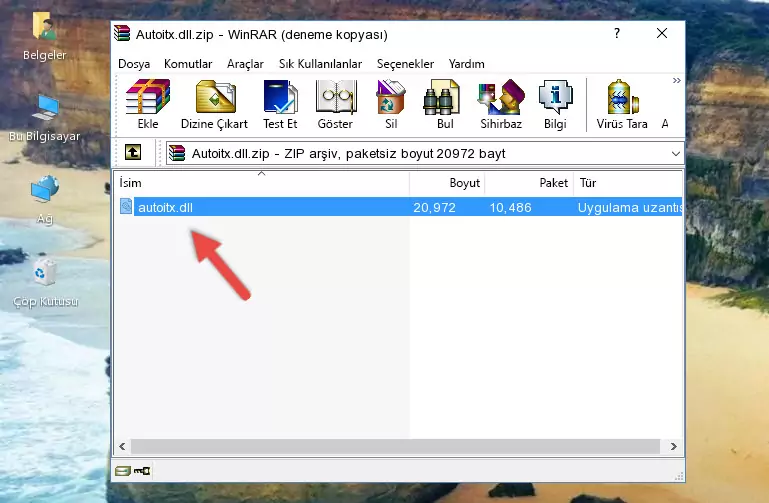Sort by Tür column header
Viewport: 769px width, 503px height.
click(628, 183)
